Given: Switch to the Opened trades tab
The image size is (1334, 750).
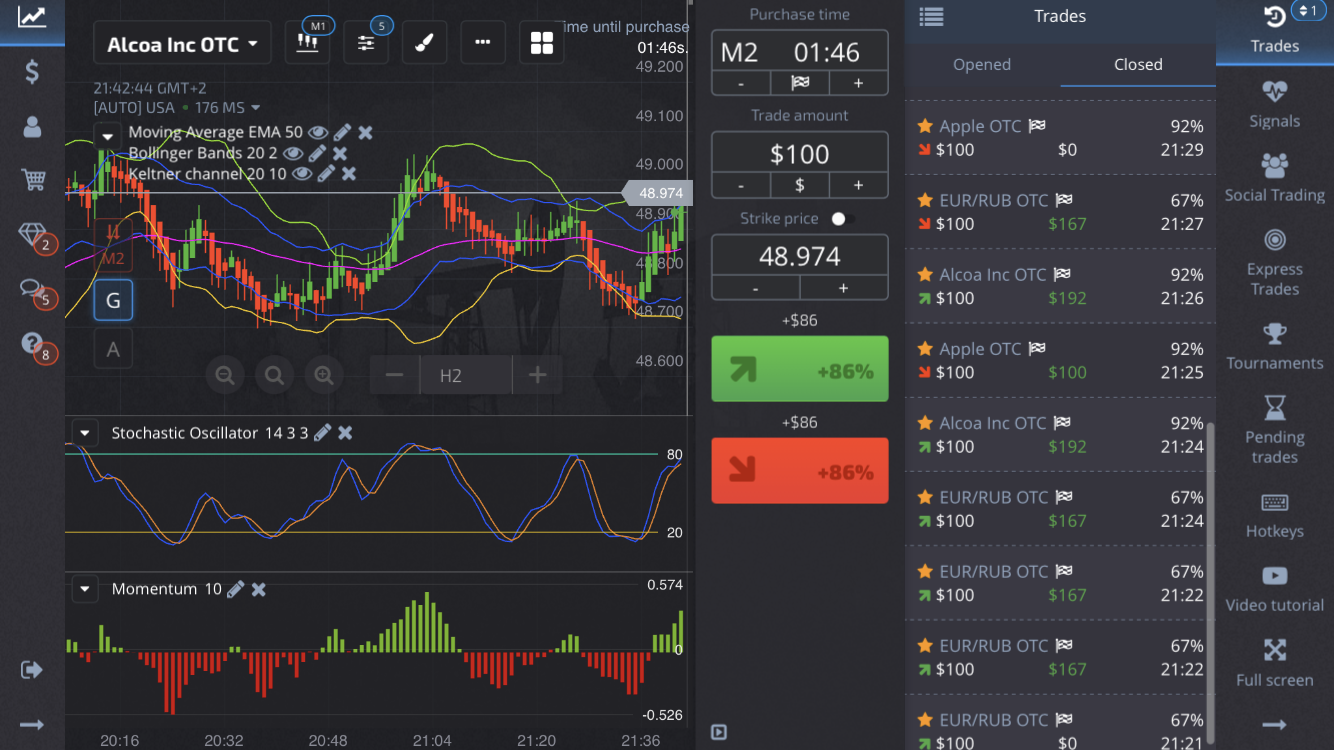Looking at the screenshot, I should click(982, 64).
